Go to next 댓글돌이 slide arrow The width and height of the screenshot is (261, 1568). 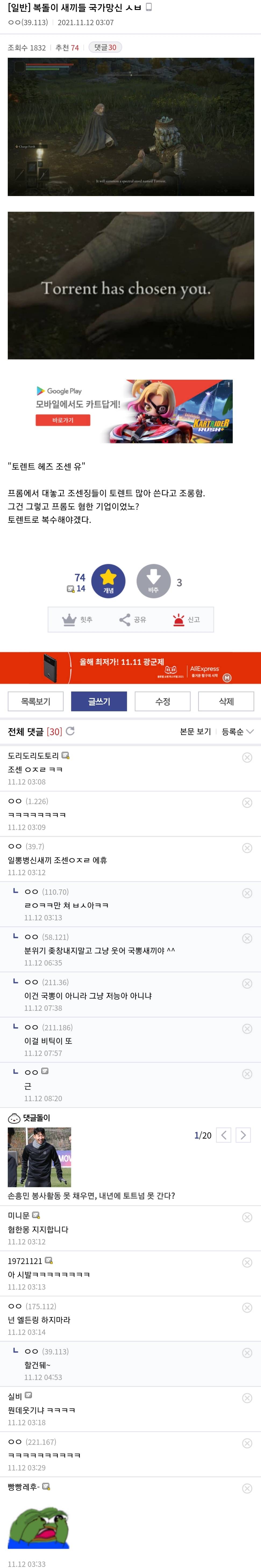pyautogui.click(x=243, y=1135)
